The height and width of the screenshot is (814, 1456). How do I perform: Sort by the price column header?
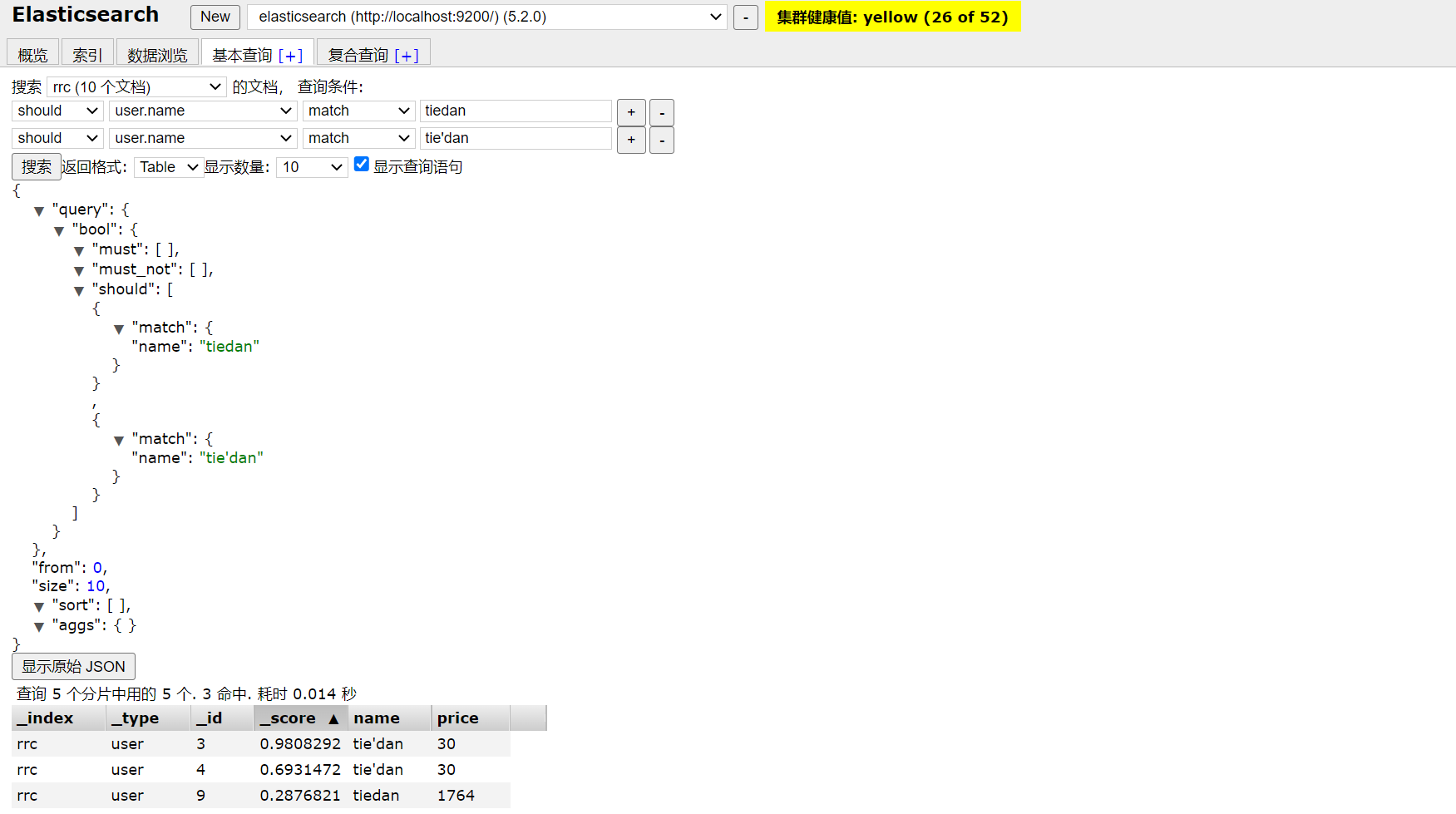point(470,718)
